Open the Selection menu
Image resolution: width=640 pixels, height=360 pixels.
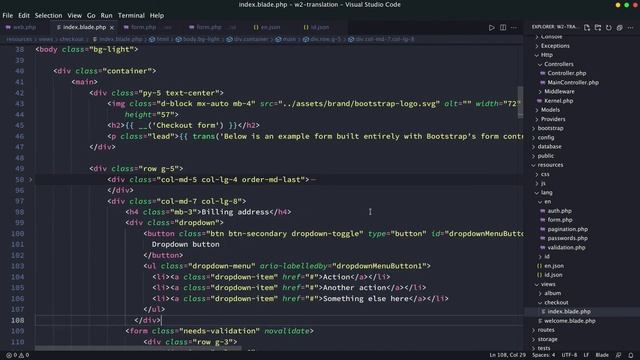[x=48, y=16]
